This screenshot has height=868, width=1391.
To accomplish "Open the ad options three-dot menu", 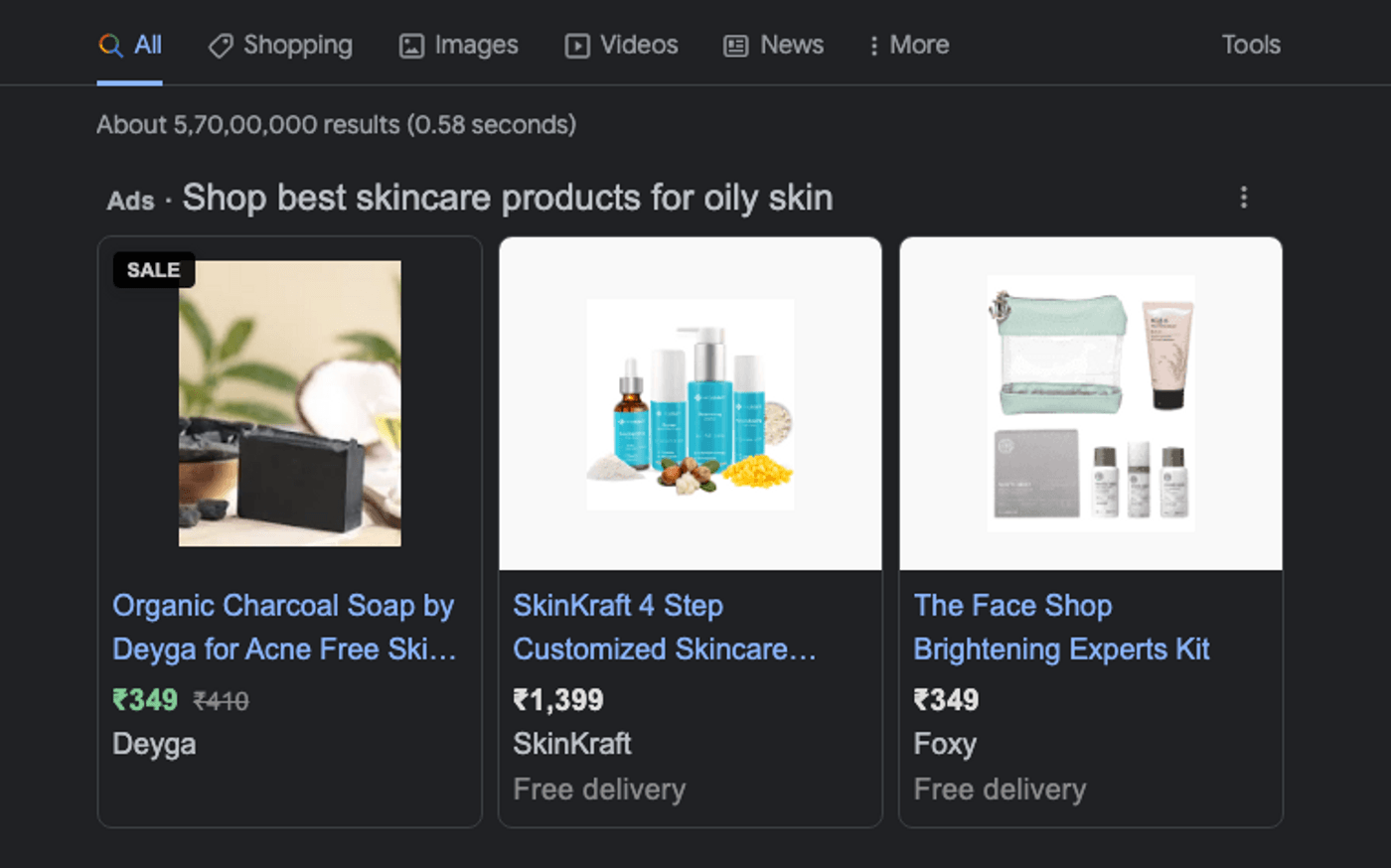I will click(x=1243, y=198).
